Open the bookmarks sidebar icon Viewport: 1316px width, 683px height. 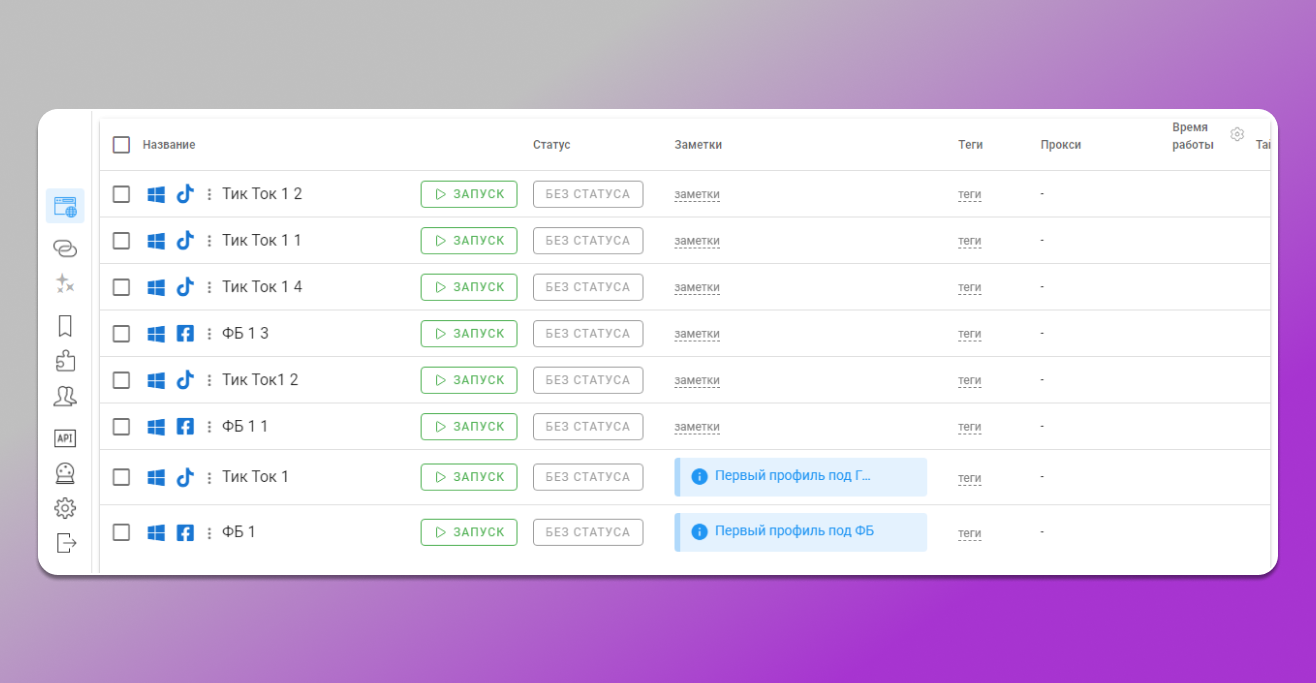pos(65,325)
